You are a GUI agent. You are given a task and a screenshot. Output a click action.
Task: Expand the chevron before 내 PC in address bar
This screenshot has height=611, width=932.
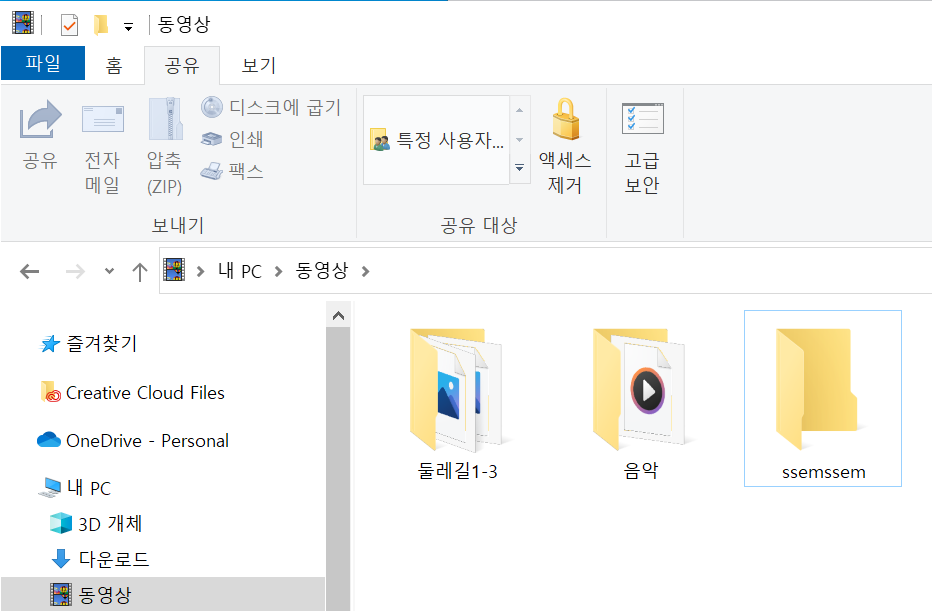(x=200, y=272)
